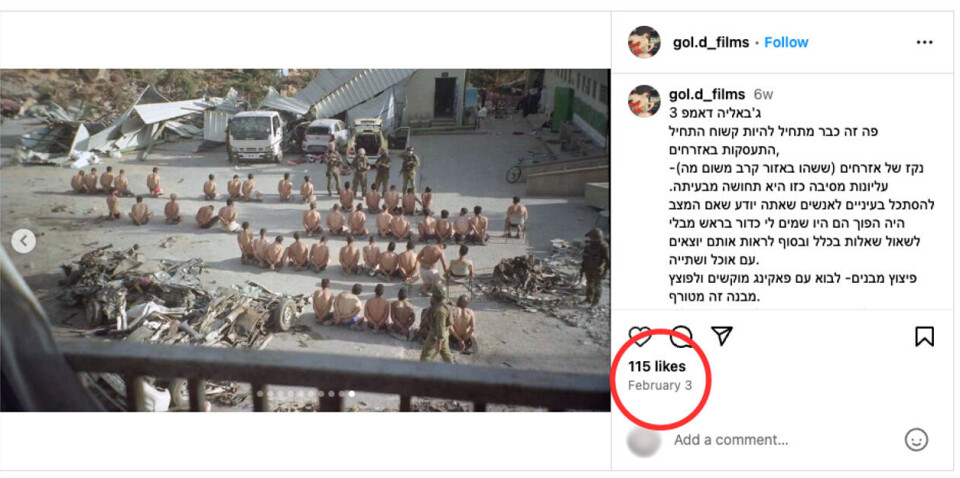Image resolution: width=960 pixels, height=478 pixels.
Task: Click the blurred commenter profile avatar
Action: coord(644,440)
